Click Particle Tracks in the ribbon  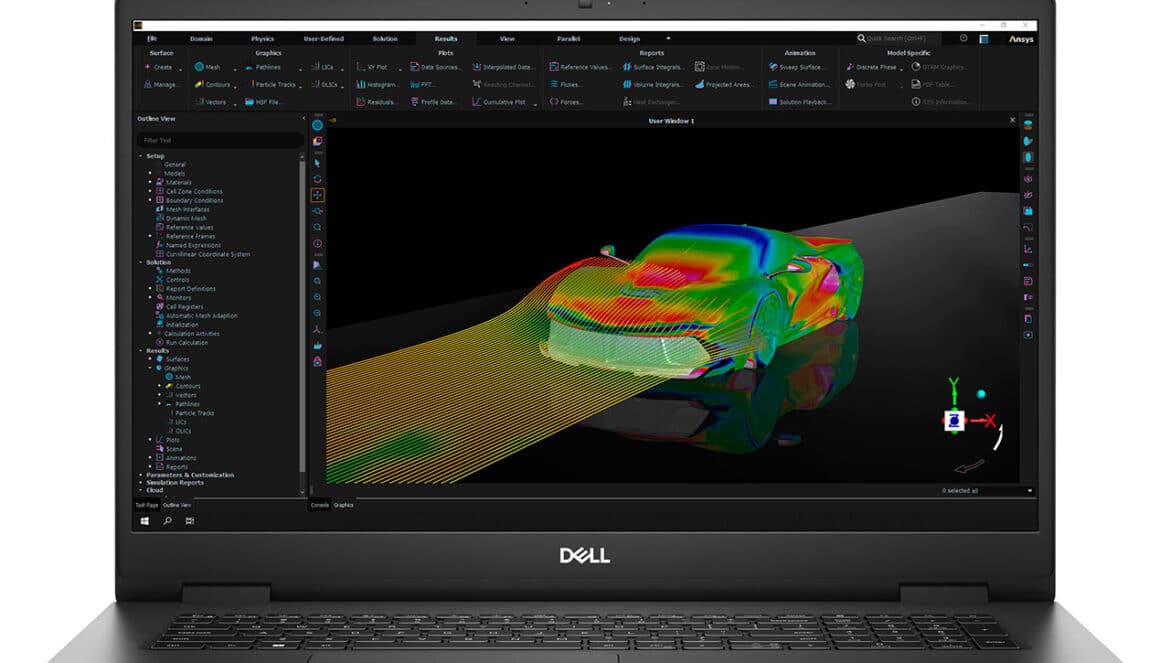point(272,84)
